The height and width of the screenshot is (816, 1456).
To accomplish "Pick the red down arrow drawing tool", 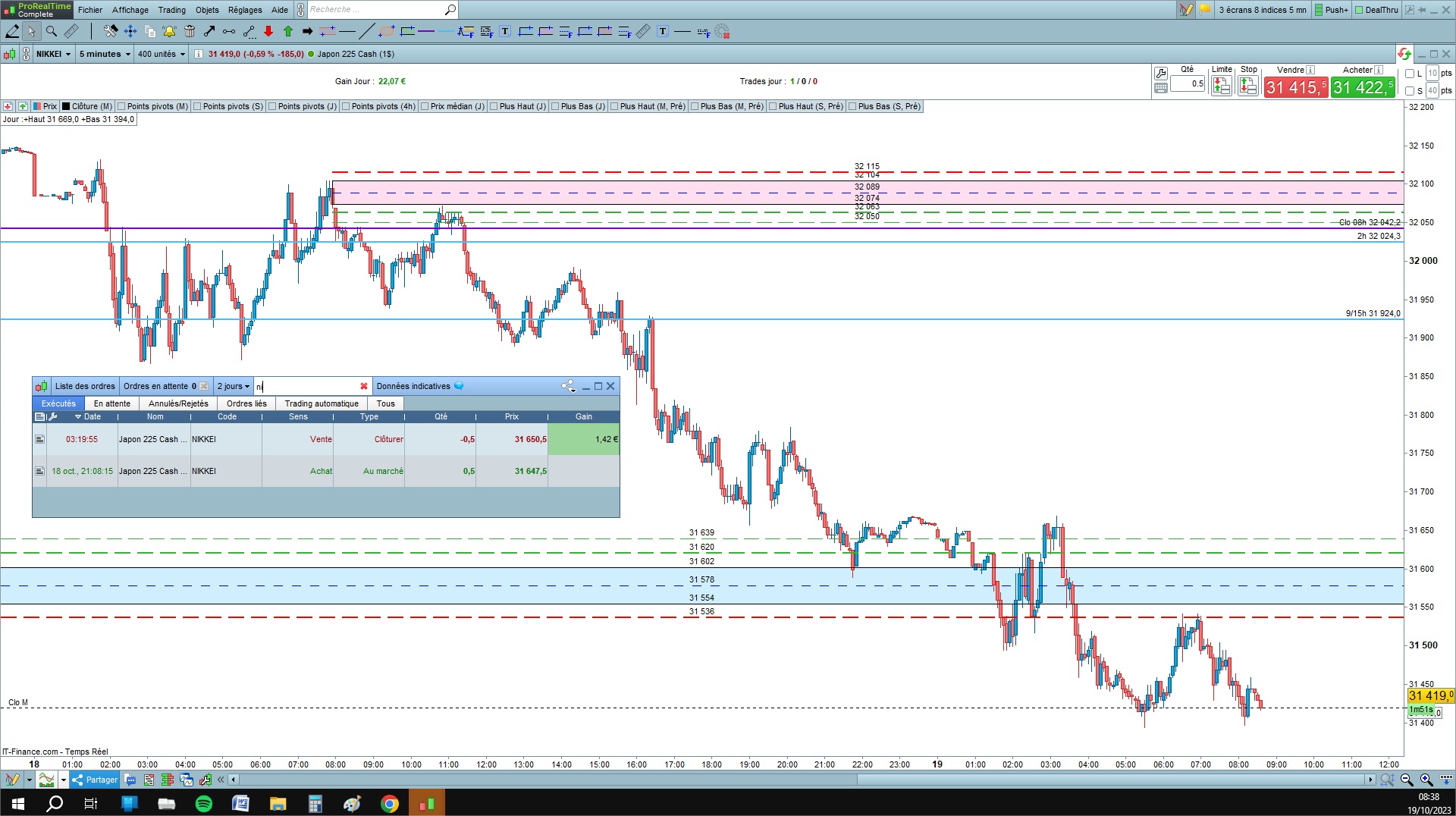I will (268, 31).
